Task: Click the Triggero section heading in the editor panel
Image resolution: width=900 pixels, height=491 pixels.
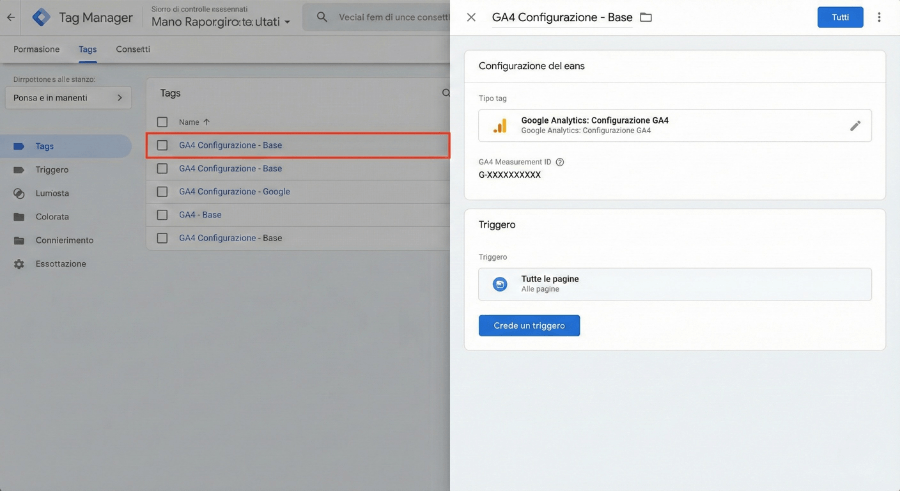Action: click(x=497, y=225)
